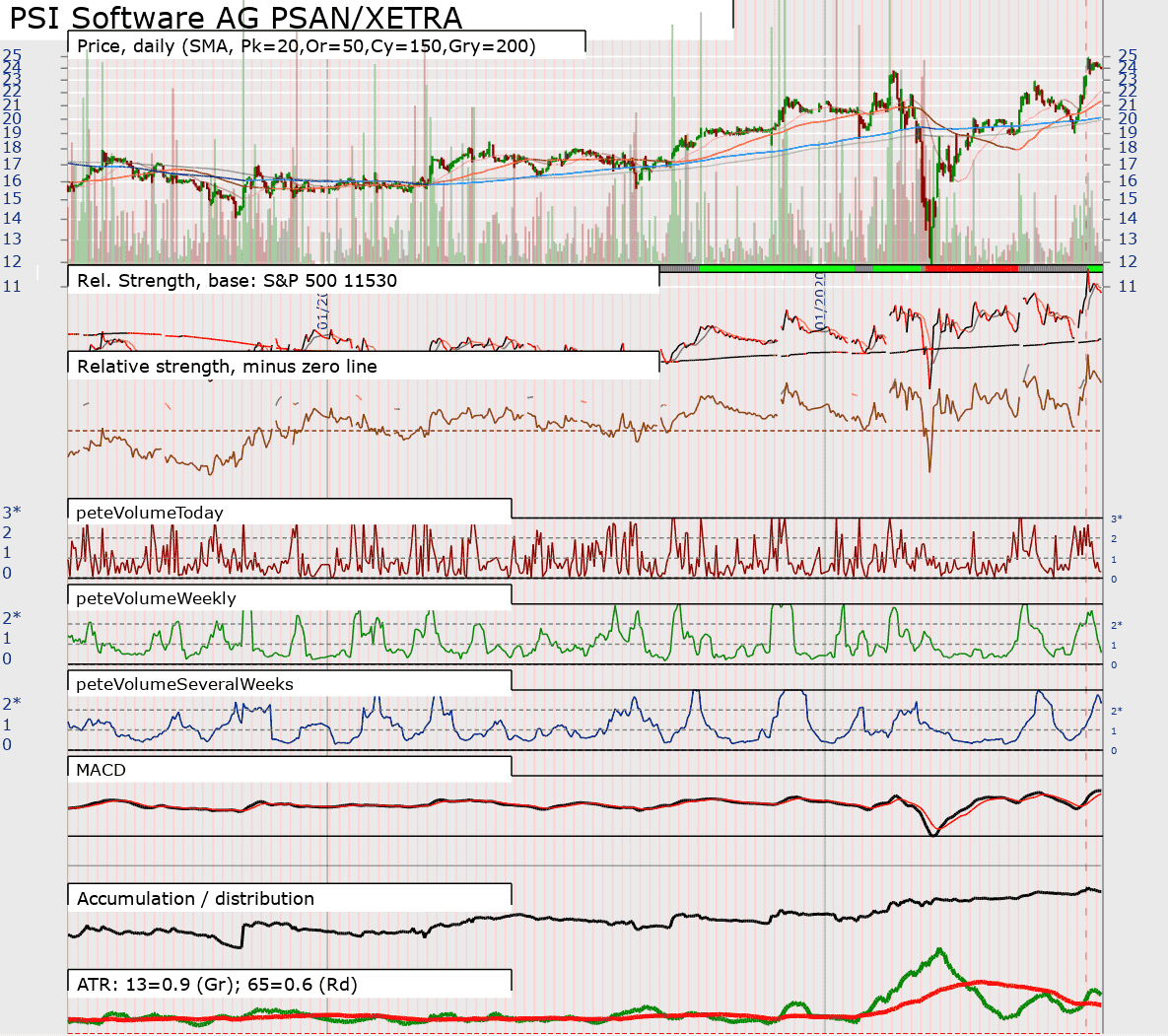1168x1036 pixels.
Task: Click the "16" label on the right price axis
Action: [x=1128, y=181]
